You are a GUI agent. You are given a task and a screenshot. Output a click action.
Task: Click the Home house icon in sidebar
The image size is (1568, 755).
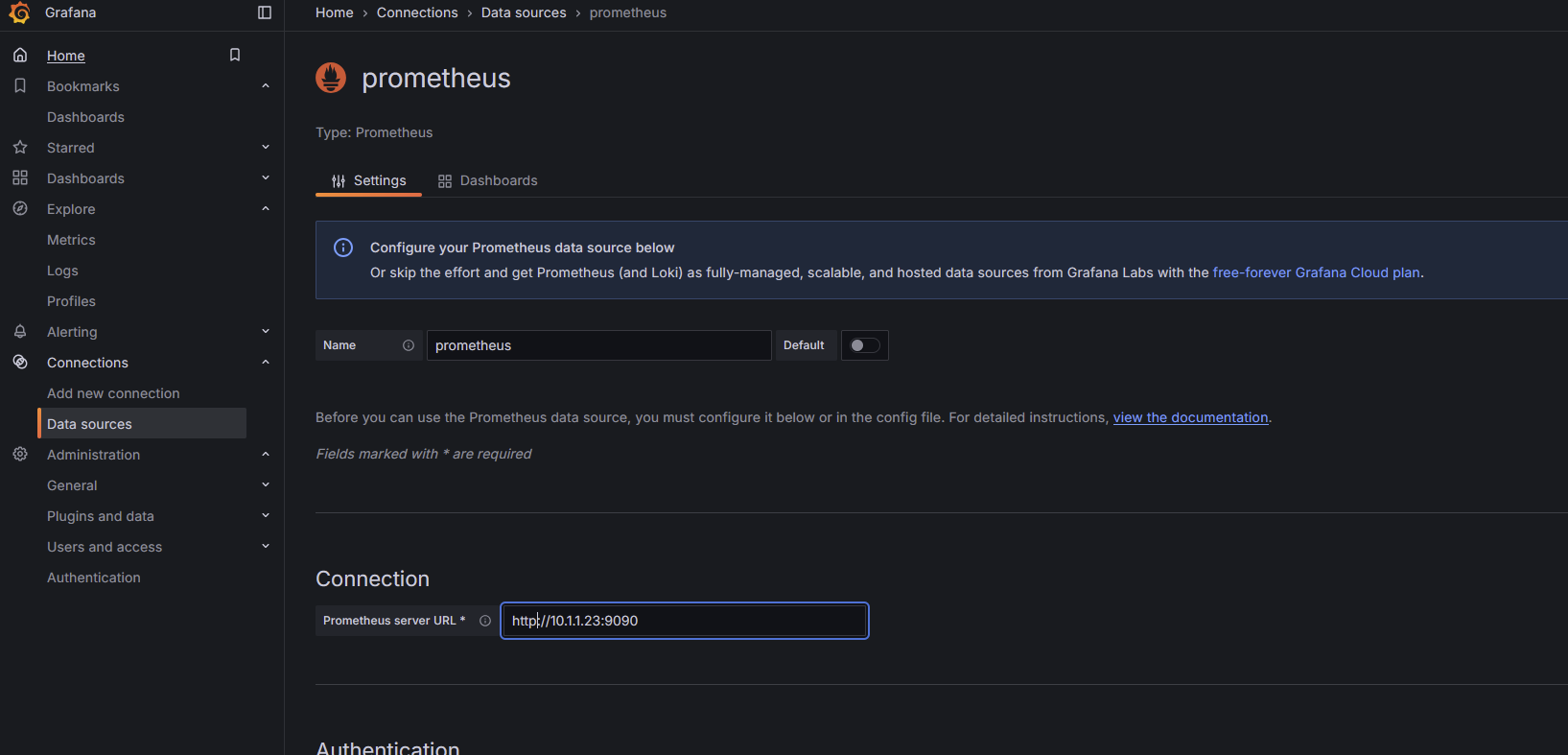pyautogui.click(x=20, y=55)
